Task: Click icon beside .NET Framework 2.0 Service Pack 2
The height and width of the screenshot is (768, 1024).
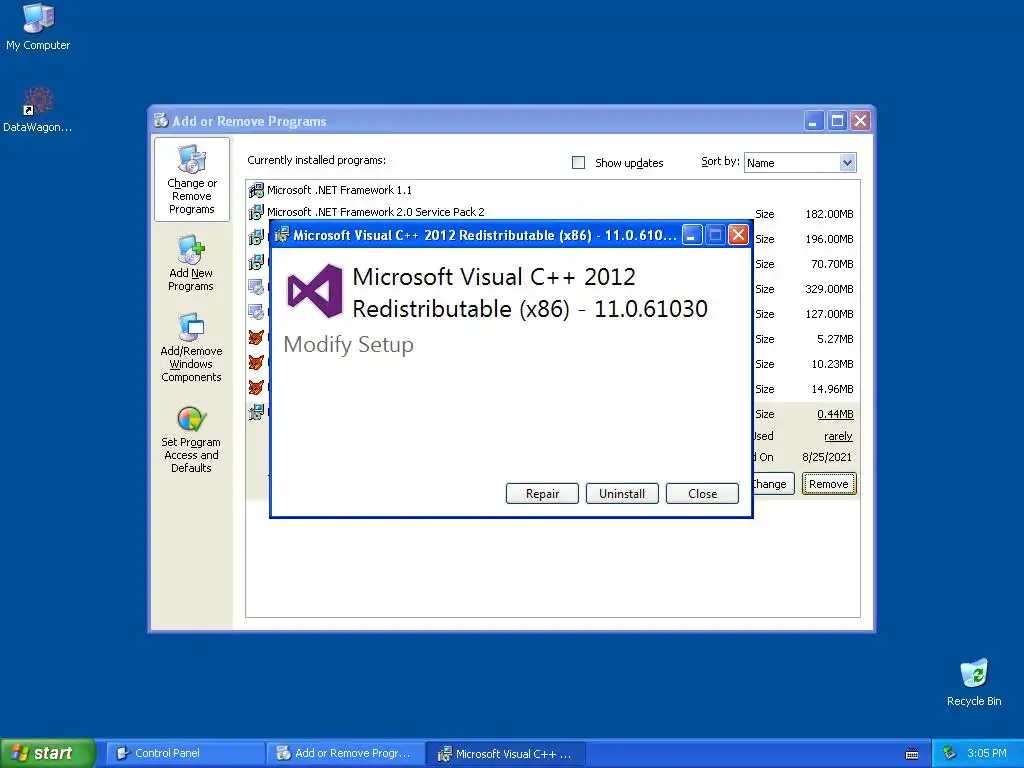Action: pyautogui.click(x=256, y=212)
